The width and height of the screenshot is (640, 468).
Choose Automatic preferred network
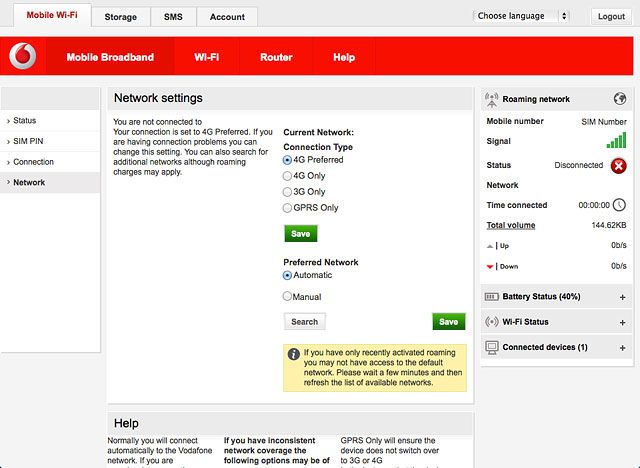(287, 275)
